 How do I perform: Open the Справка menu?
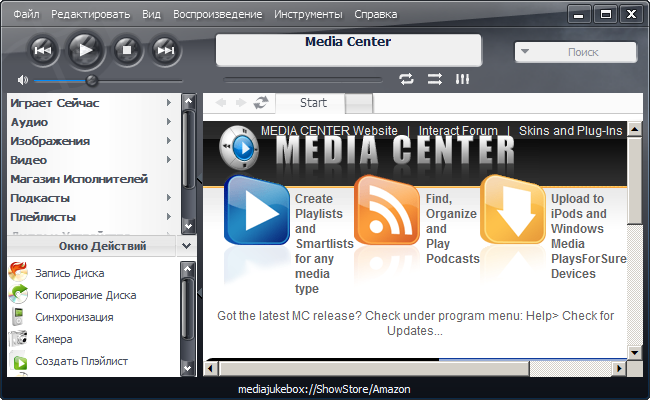pyautogui.click(x=376, y=14)
